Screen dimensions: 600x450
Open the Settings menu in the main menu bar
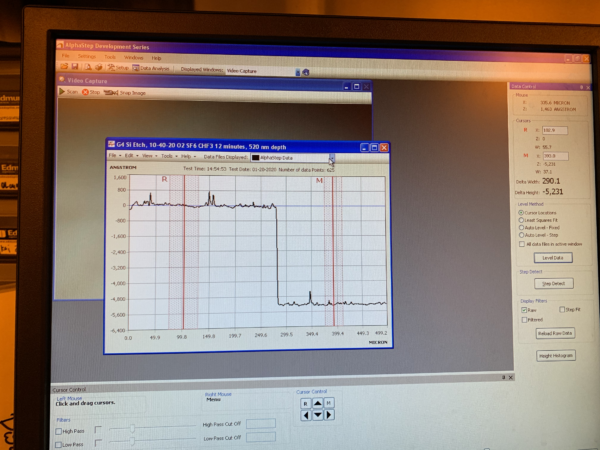click(x=87, y=57)
